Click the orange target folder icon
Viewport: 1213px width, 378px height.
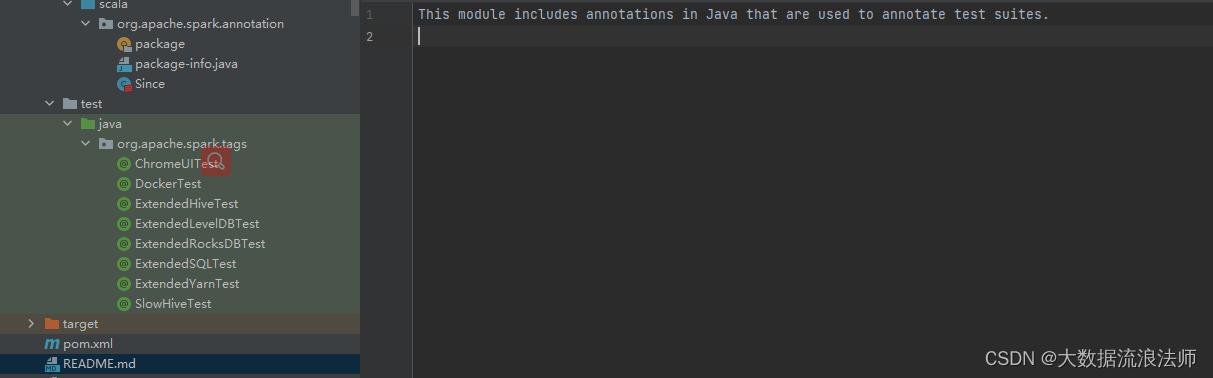[52, 324]
